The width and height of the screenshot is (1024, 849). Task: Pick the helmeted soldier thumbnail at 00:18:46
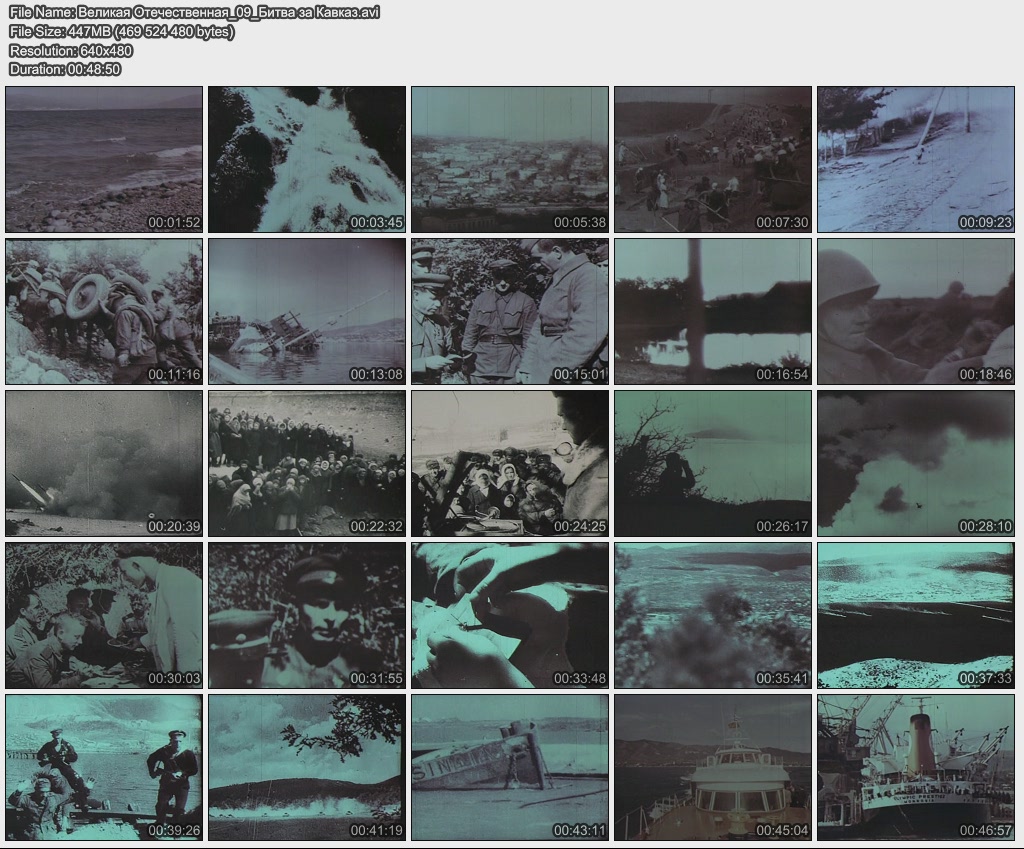[x=915, y=311]
